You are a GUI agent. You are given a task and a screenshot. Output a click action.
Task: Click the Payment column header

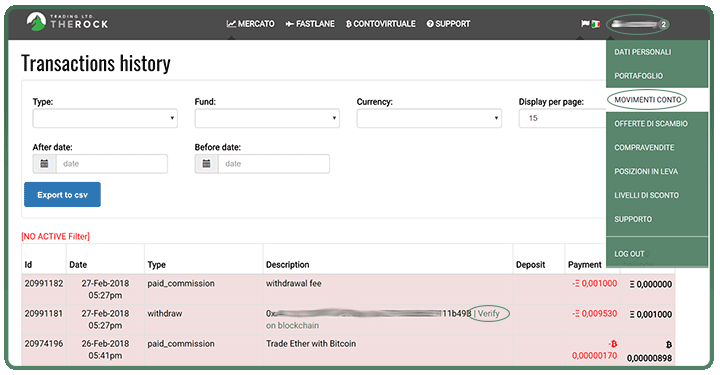point(585,265)
